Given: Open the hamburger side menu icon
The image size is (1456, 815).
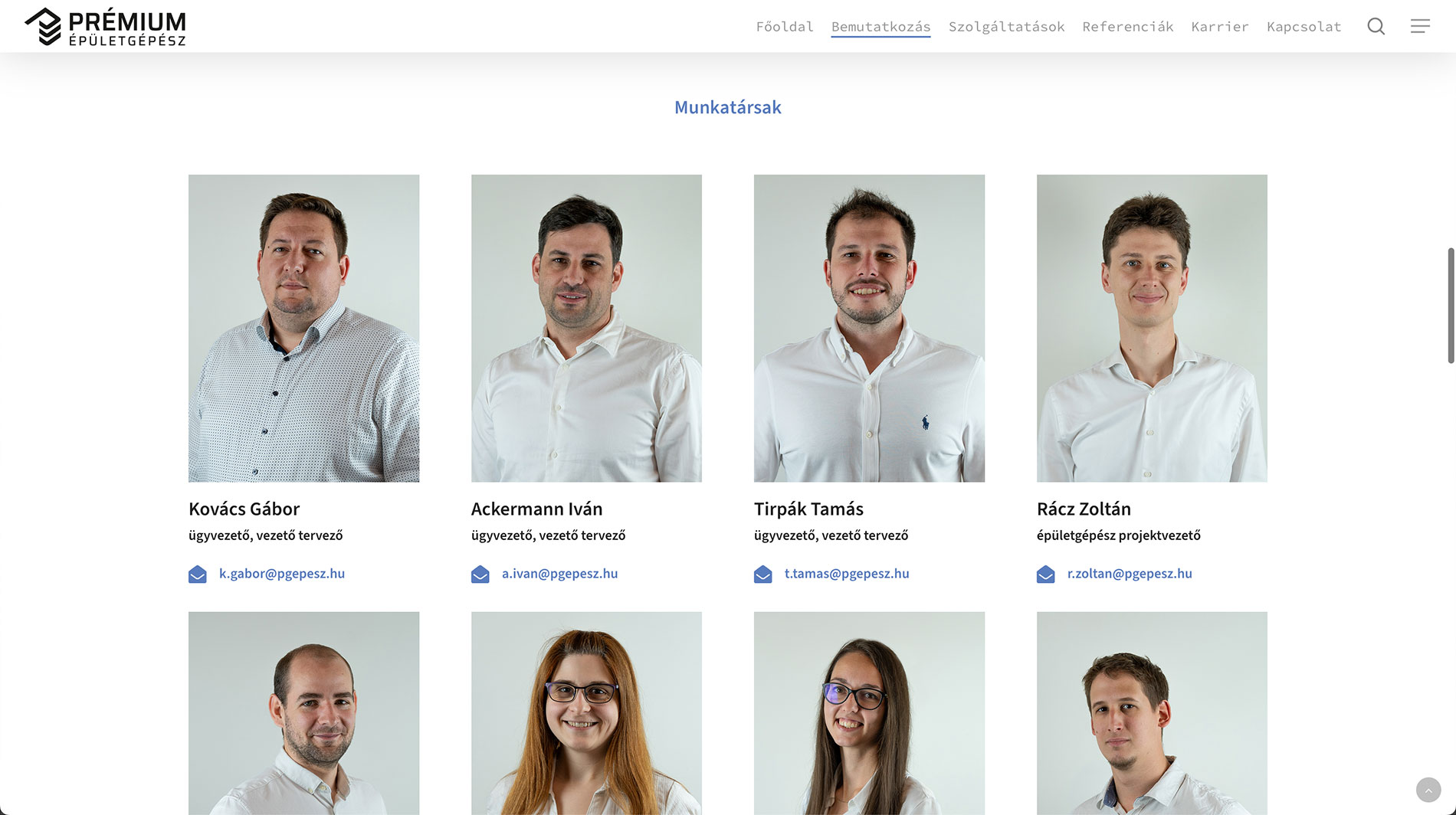Looking at the screenshot, I should click(1420, 26).
